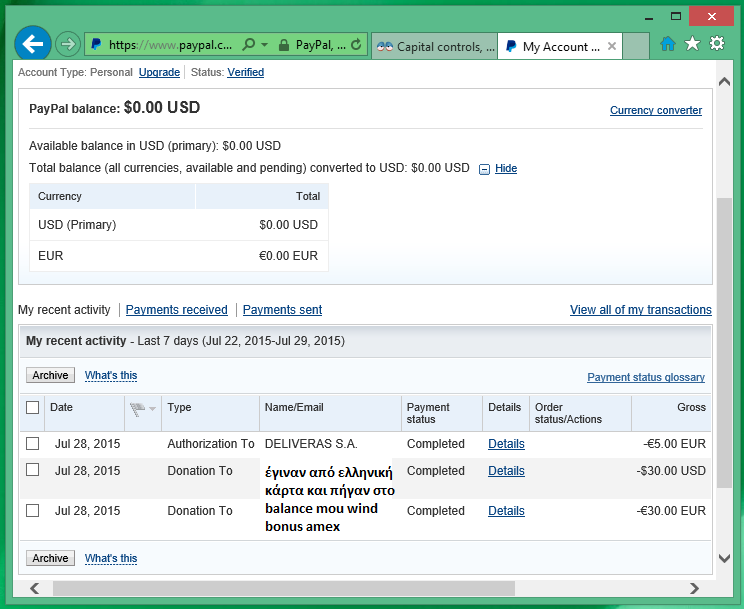Click the Gross column header

click(x=691, y=407)
